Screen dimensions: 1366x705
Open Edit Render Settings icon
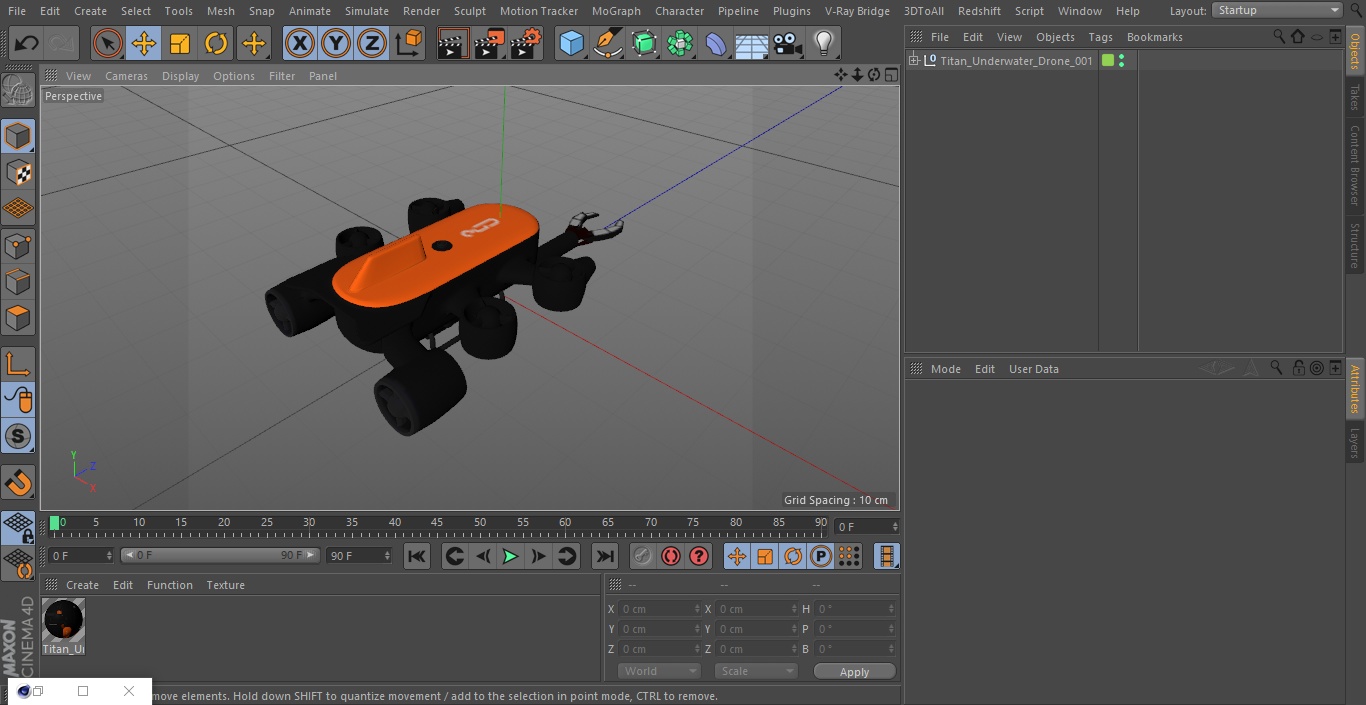[x=526, y=44]
